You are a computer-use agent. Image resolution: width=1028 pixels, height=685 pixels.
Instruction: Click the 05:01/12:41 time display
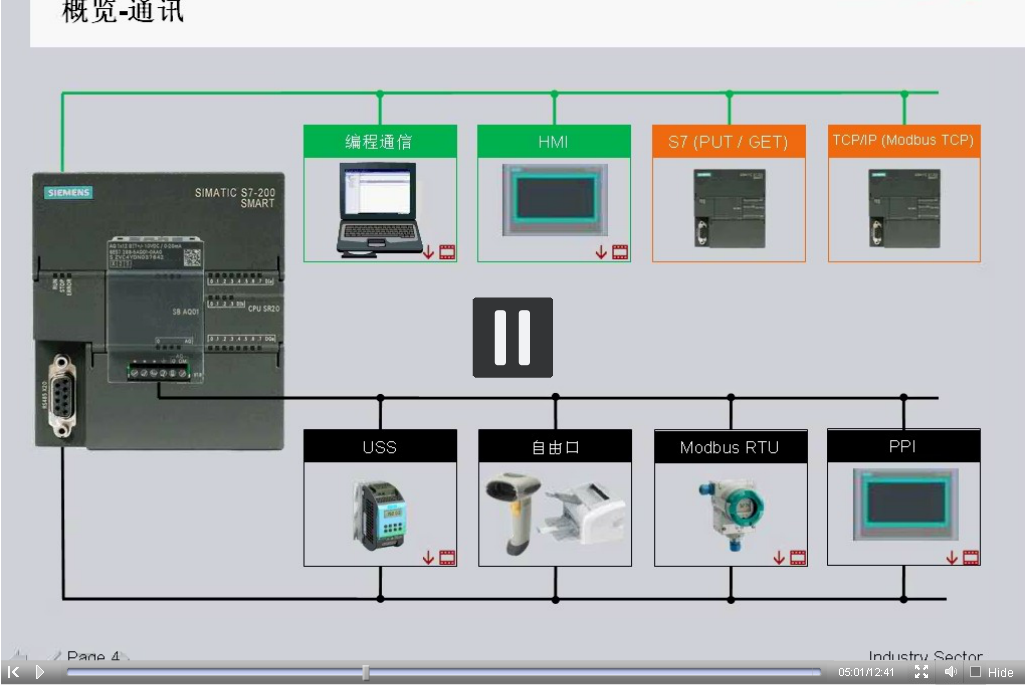click(865, 673)
